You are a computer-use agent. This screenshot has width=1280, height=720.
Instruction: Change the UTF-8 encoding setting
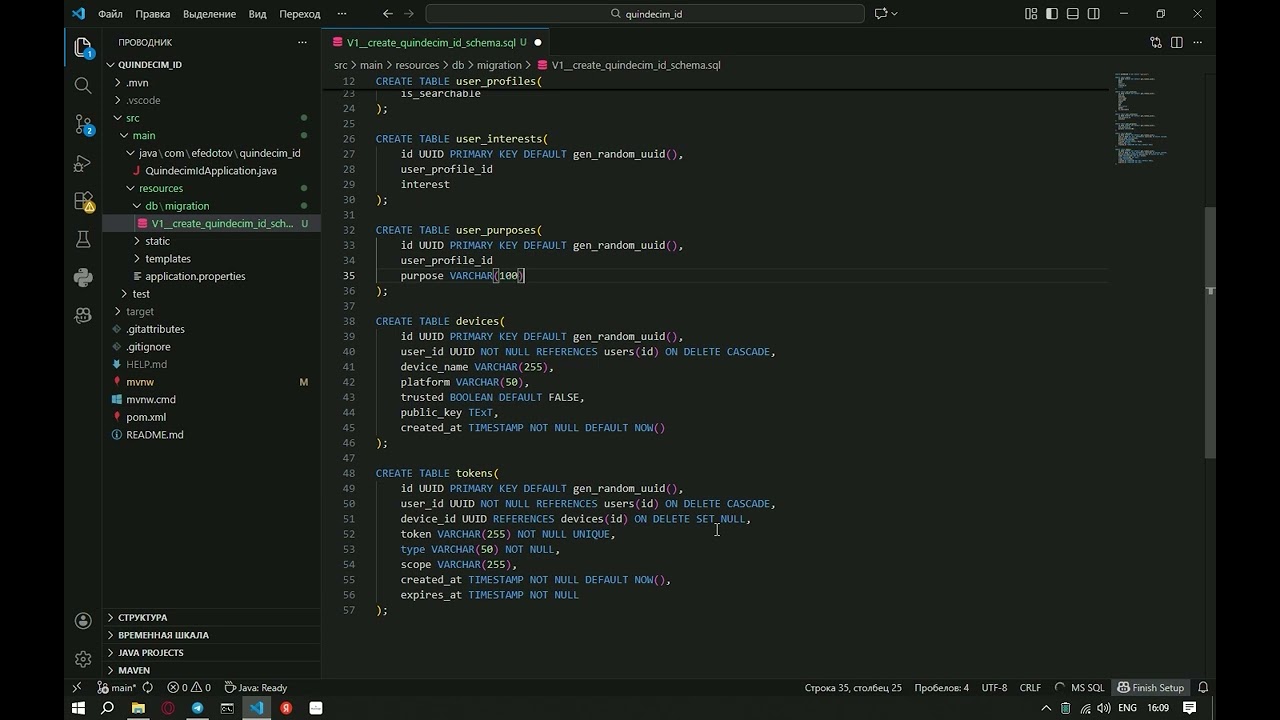(994, 688)
